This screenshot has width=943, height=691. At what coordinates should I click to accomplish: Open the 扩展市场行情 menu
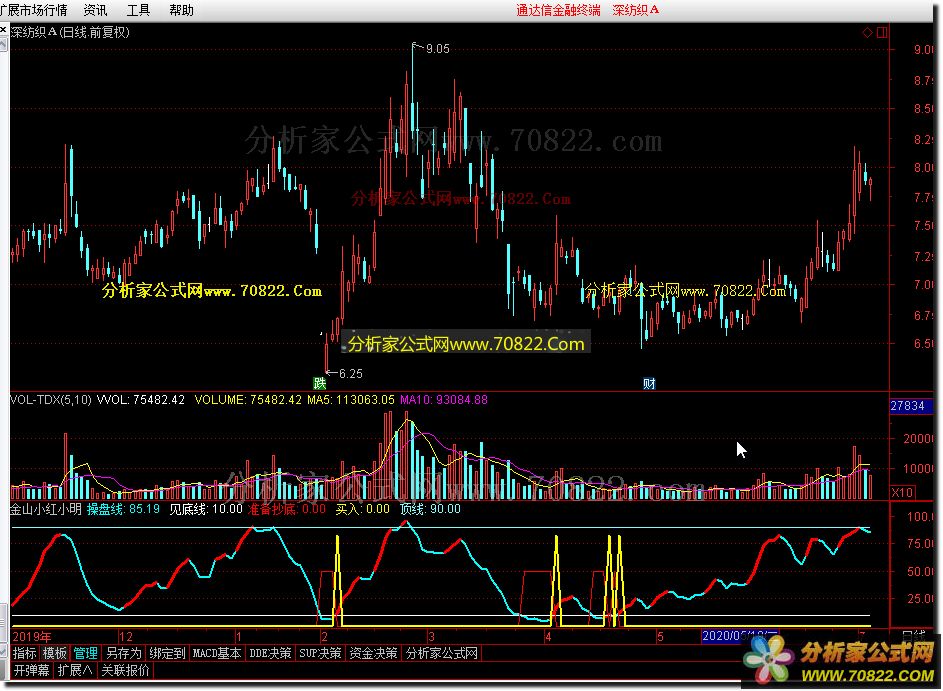(x=34, y=10)
